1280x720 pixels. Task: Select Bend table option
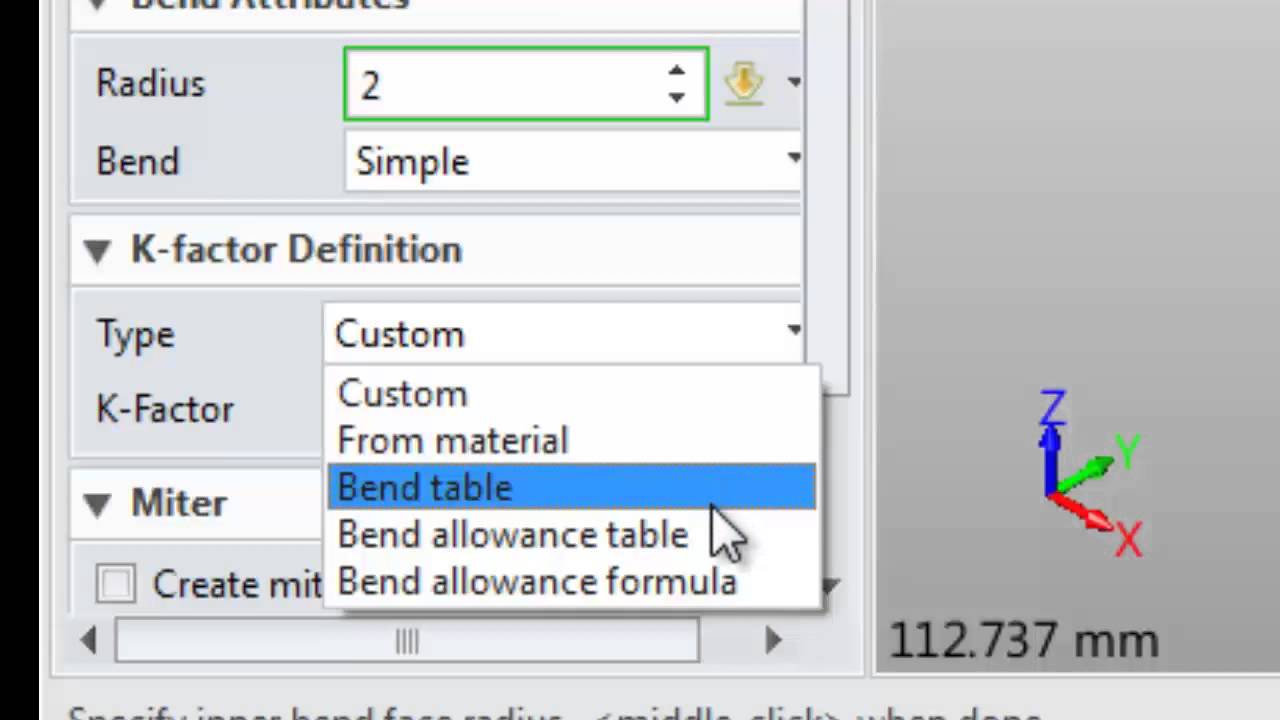tap(426, 488)
